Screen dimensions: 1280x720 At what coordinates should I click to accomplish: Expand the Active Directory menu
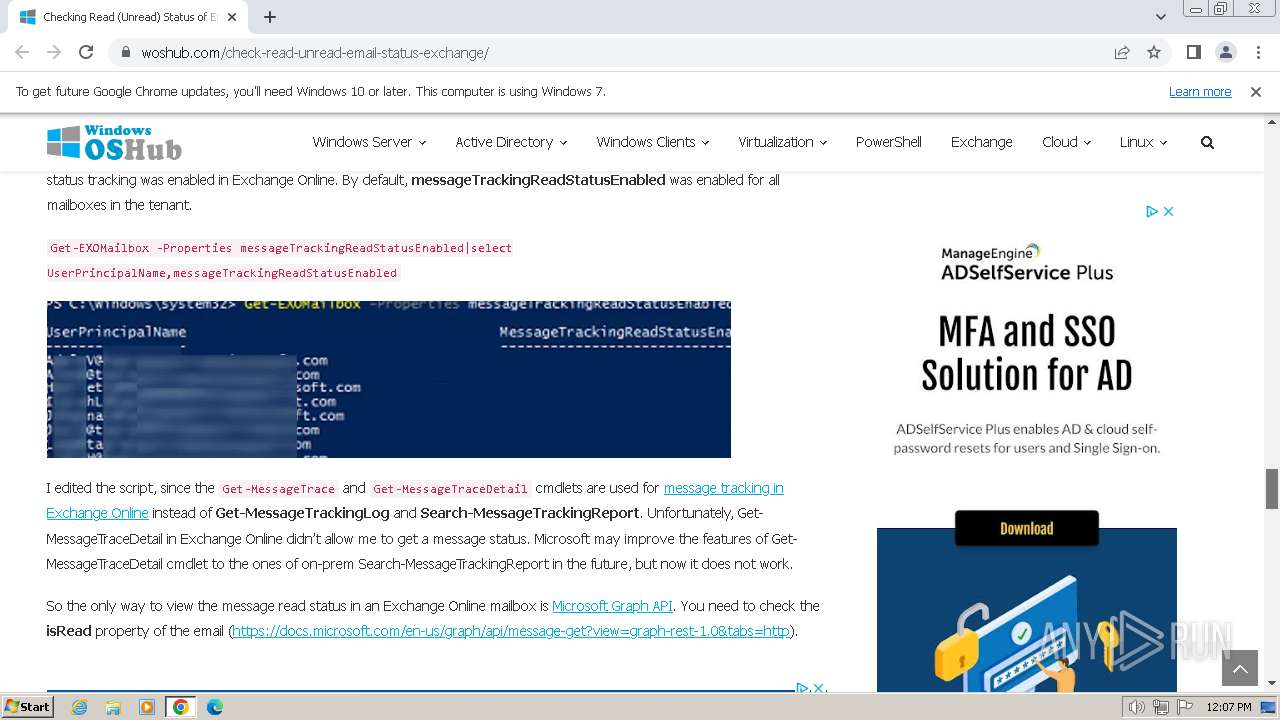pos(511,142)
